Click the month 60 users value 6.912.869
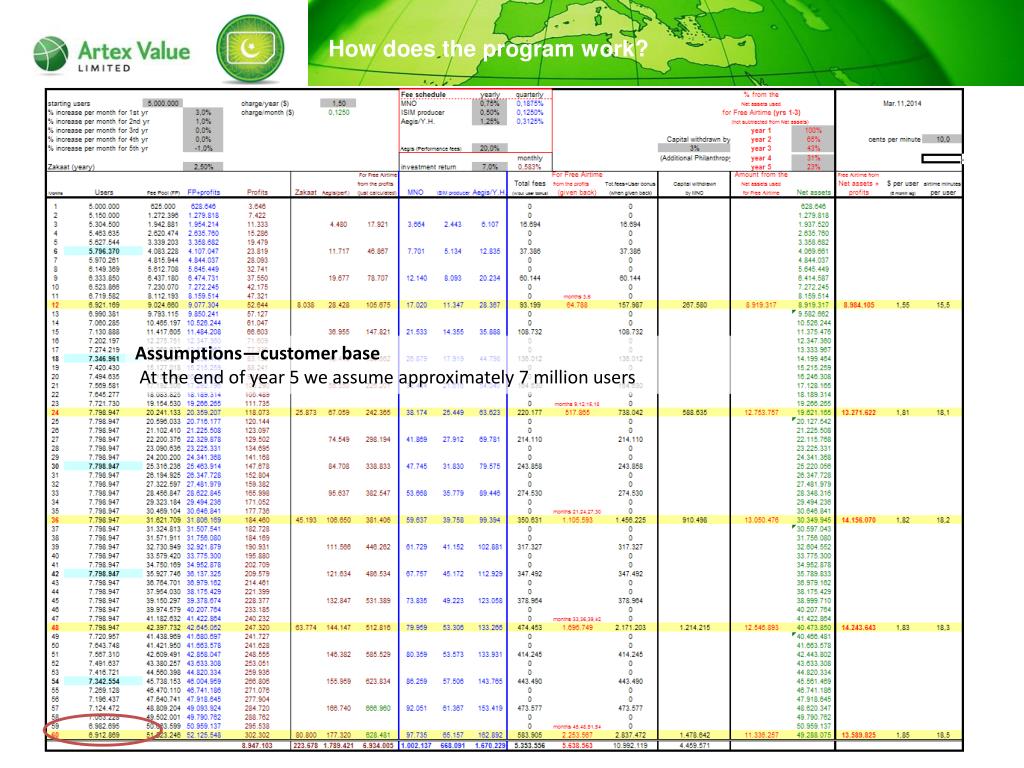Image resolution: width=1024 pixels, height=768 pixels. click(104, 735)
